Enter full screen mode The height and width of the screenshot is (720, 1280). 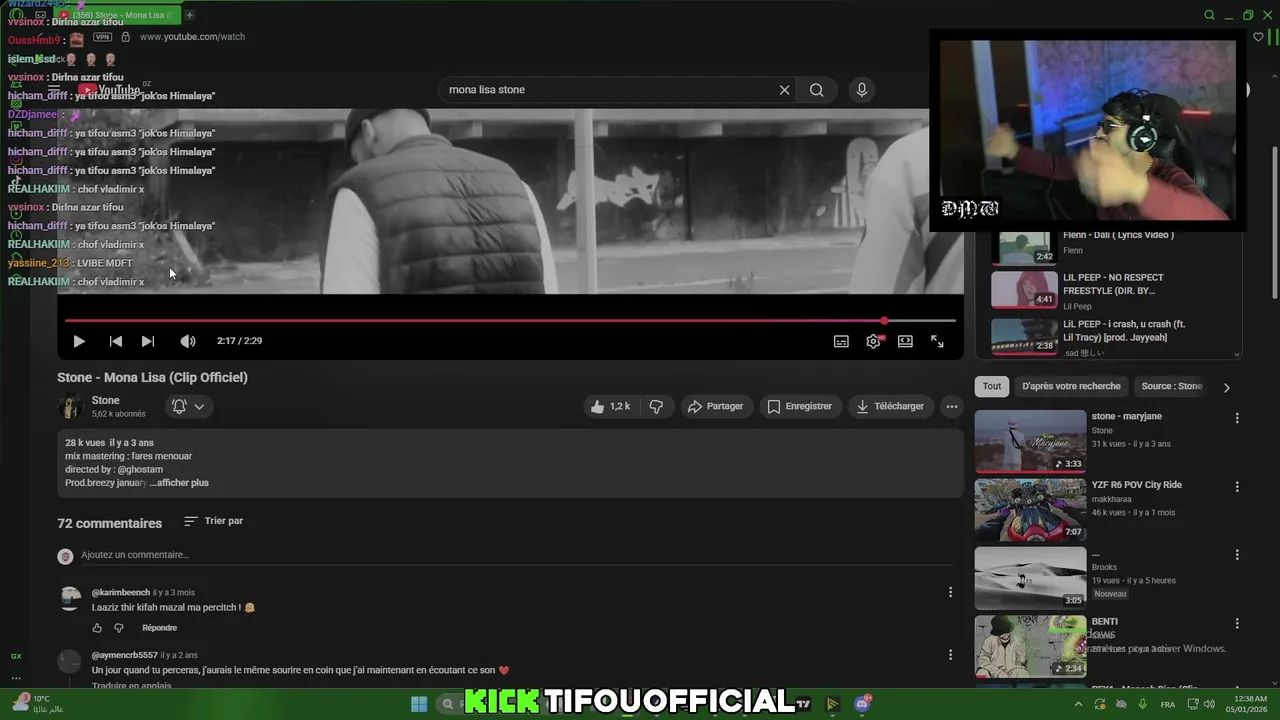pos(937,341)
